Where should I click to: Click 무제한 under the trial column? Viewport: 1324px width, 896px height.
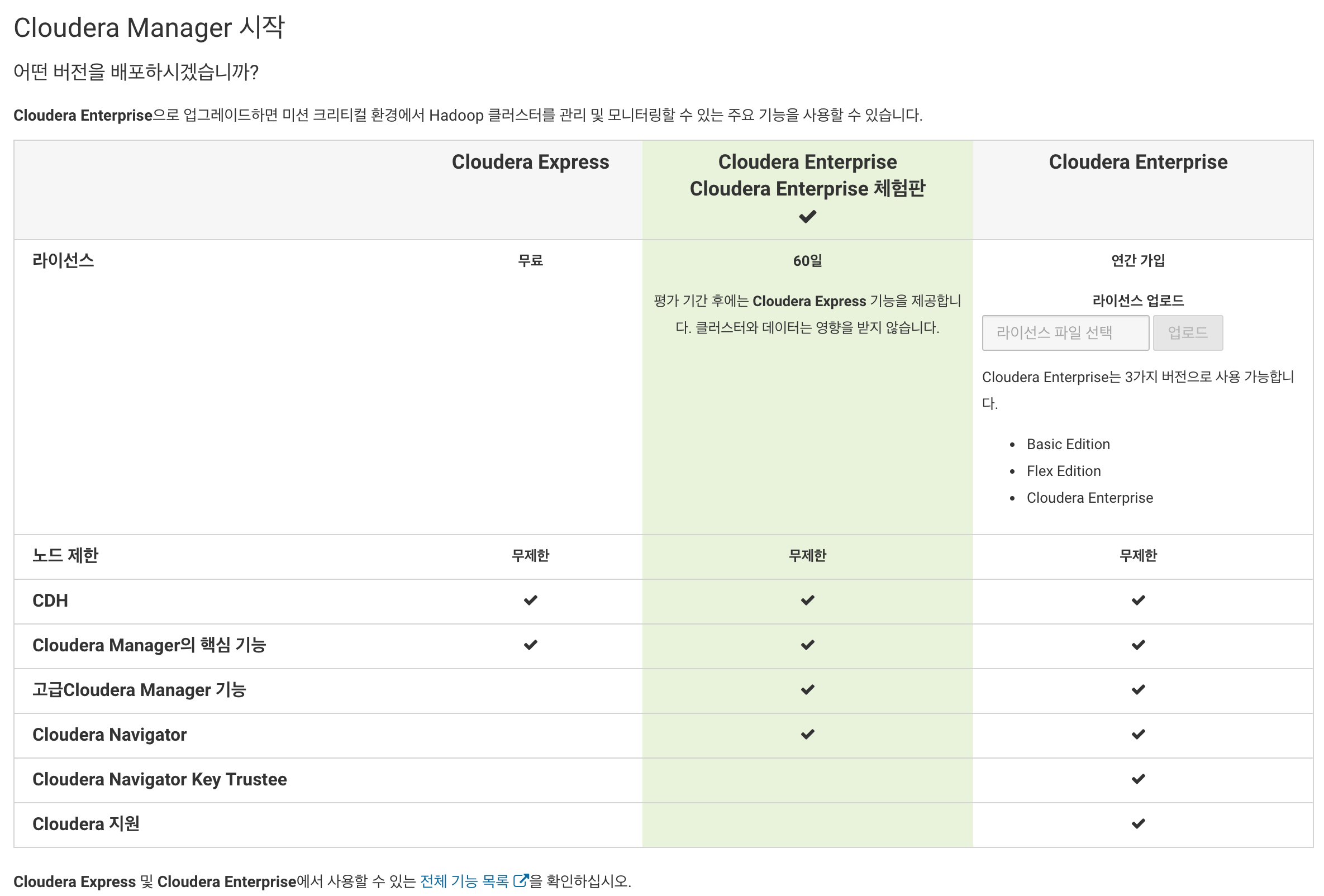tap(807, 555)
